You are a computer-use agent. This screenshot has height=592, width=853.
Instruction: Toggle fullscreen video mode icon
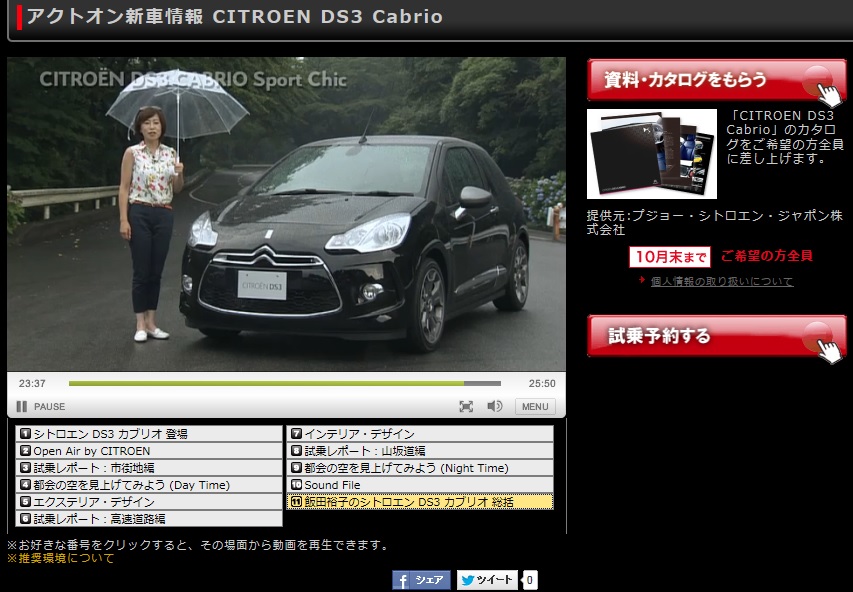(x=466, y=406)
